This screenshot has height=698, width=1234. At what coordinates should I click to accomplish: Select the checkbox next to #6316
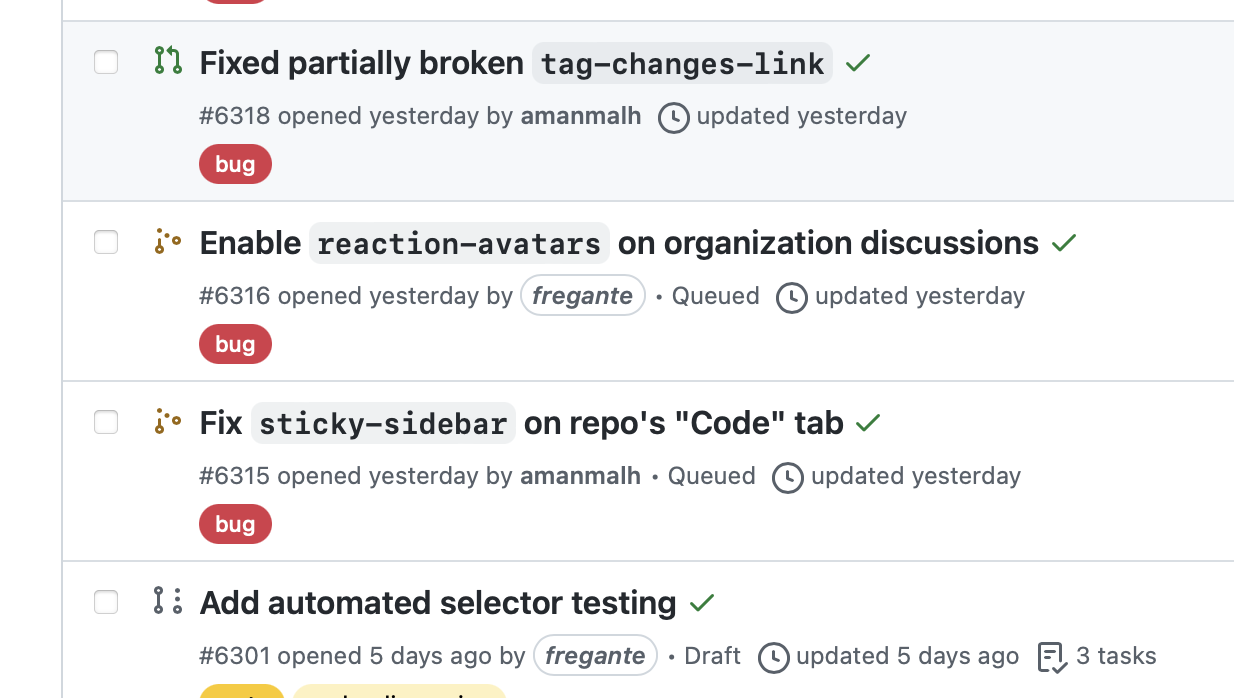[105, 242]
